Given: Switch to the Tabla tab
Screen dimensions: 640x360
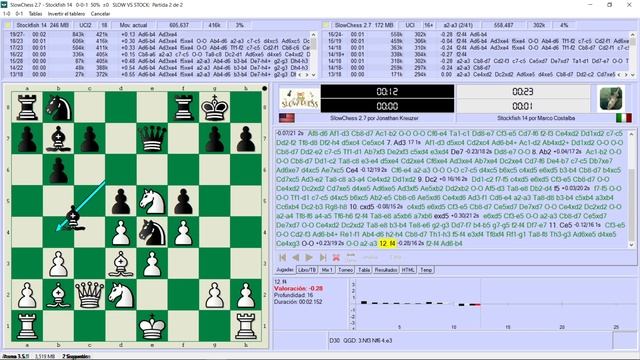Looking at the screenshot, I should tap(364, 270).
